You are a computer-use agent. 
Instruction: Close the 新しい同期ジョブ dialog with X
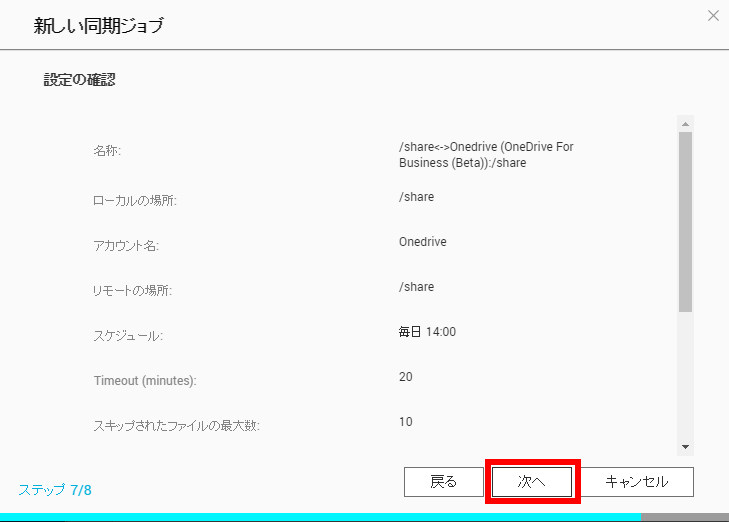coord(713,16)
